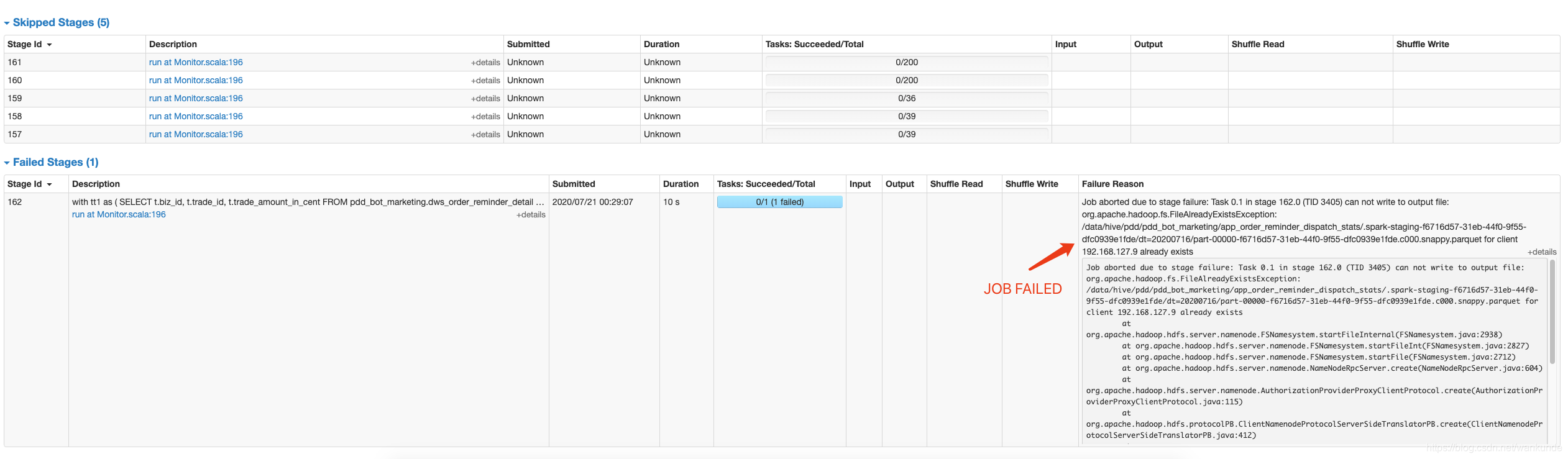Screen dimensions: 1568x459
Task: Open run at Monitor.scala:196 link for stage 159
Action: pyautogui.click(x=196, y=98)
